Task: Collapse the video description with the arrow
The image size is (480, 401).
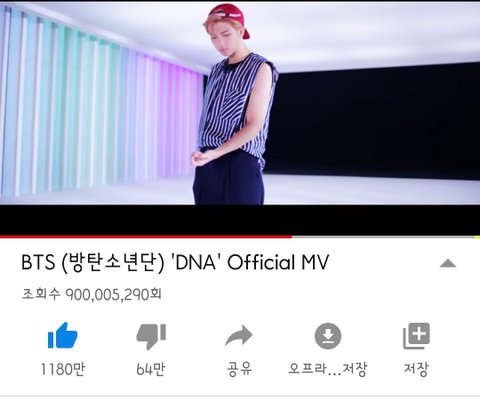Action: tap(448, 264)
